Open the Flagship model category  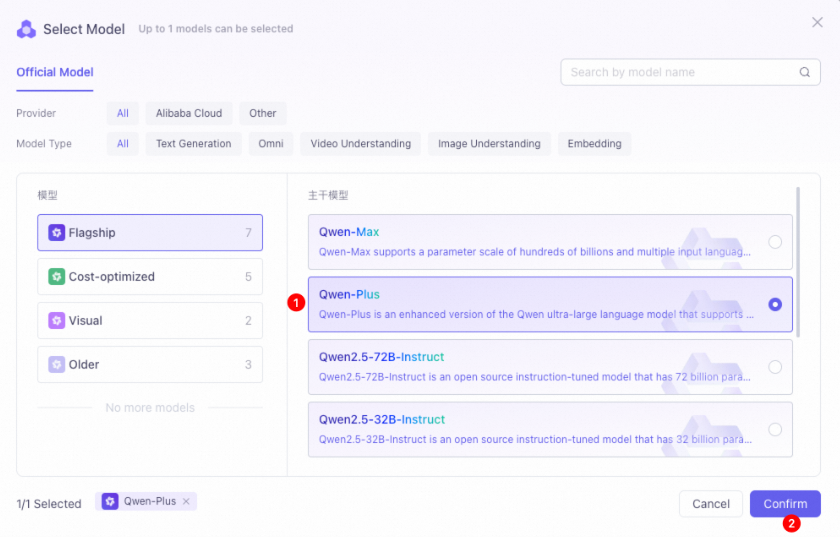pyautogui.click(x=150, y=233)
